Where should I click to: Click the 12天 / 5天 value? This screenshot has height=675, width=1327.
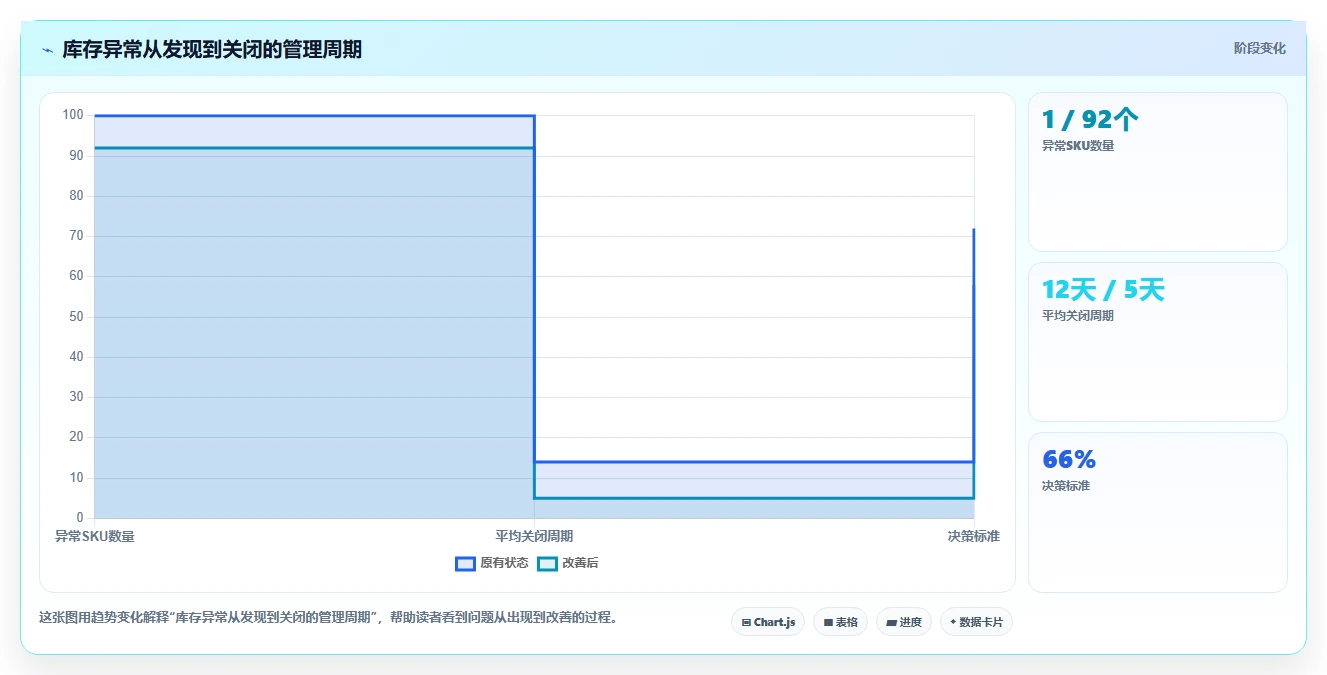pos(1103,290)
